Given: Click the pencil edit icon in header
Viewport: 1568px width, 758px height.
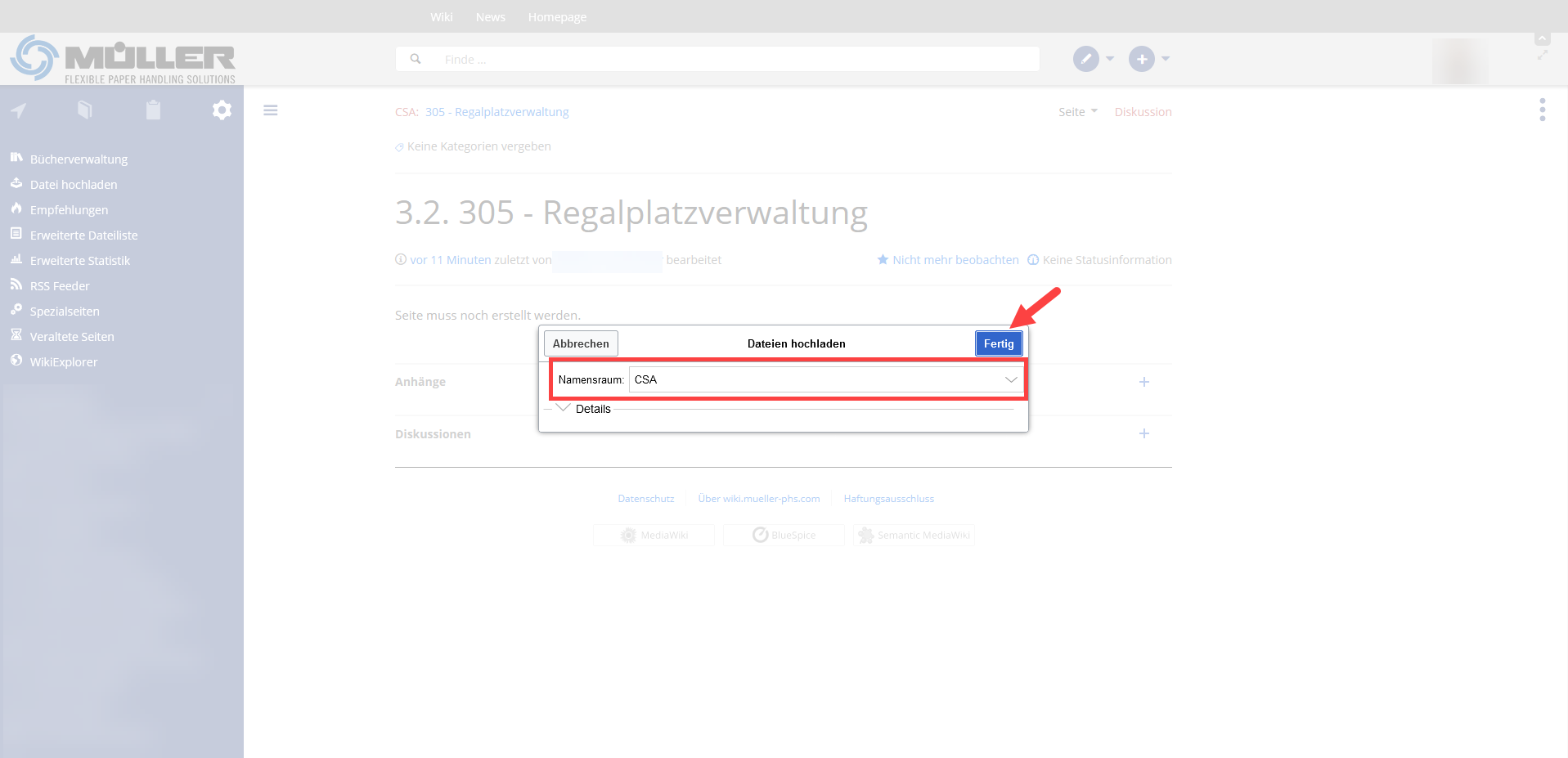Looking at the screenshot, I should tap(1085, 59).
